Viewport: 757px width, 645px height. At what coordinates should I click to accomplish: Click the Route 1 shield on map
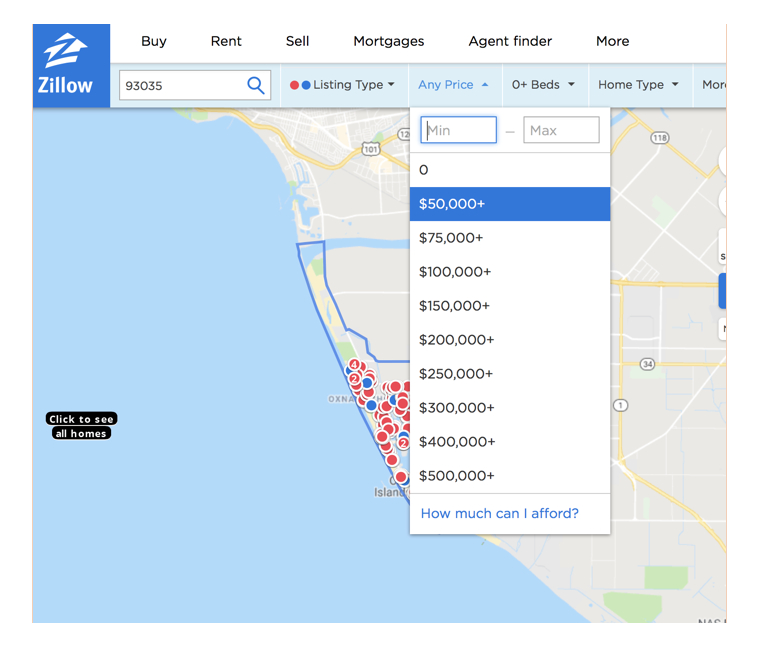(621, 405)
